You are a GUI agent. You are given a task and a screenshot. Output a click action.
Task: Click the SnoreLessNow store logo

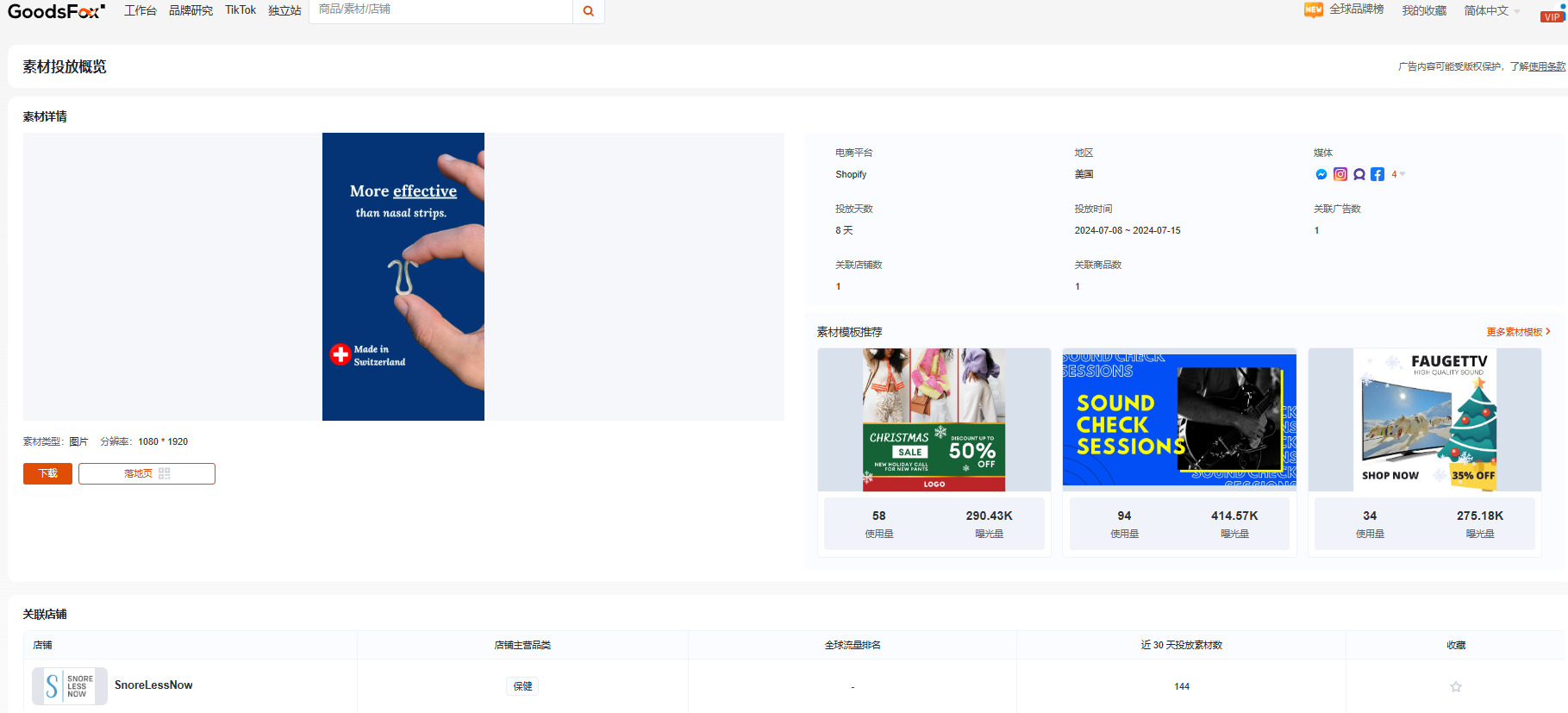[70, 686]
